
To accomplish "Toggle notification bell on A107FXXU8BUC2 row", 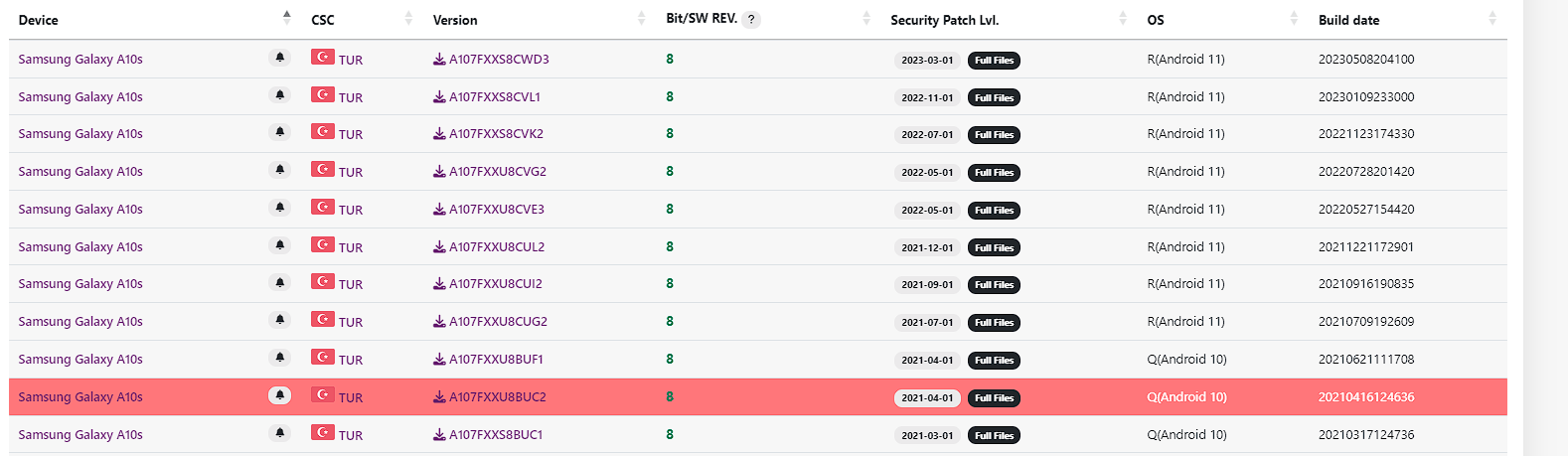I will 280,396.
